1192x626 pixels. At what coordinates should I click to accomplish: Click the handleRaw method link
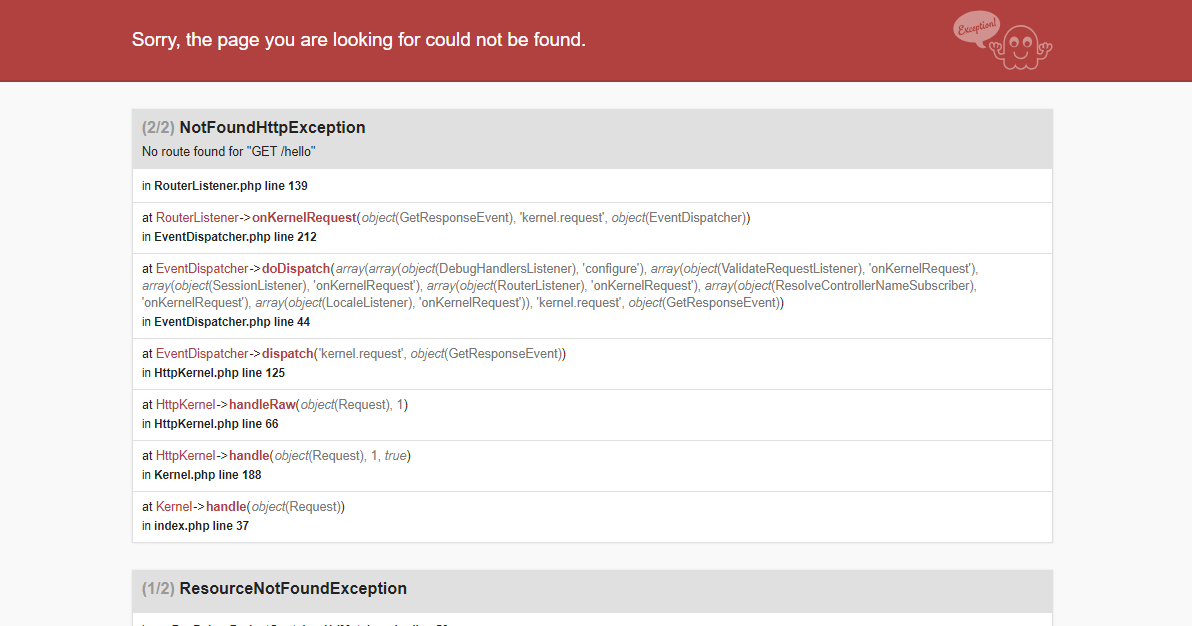(261, 404)
